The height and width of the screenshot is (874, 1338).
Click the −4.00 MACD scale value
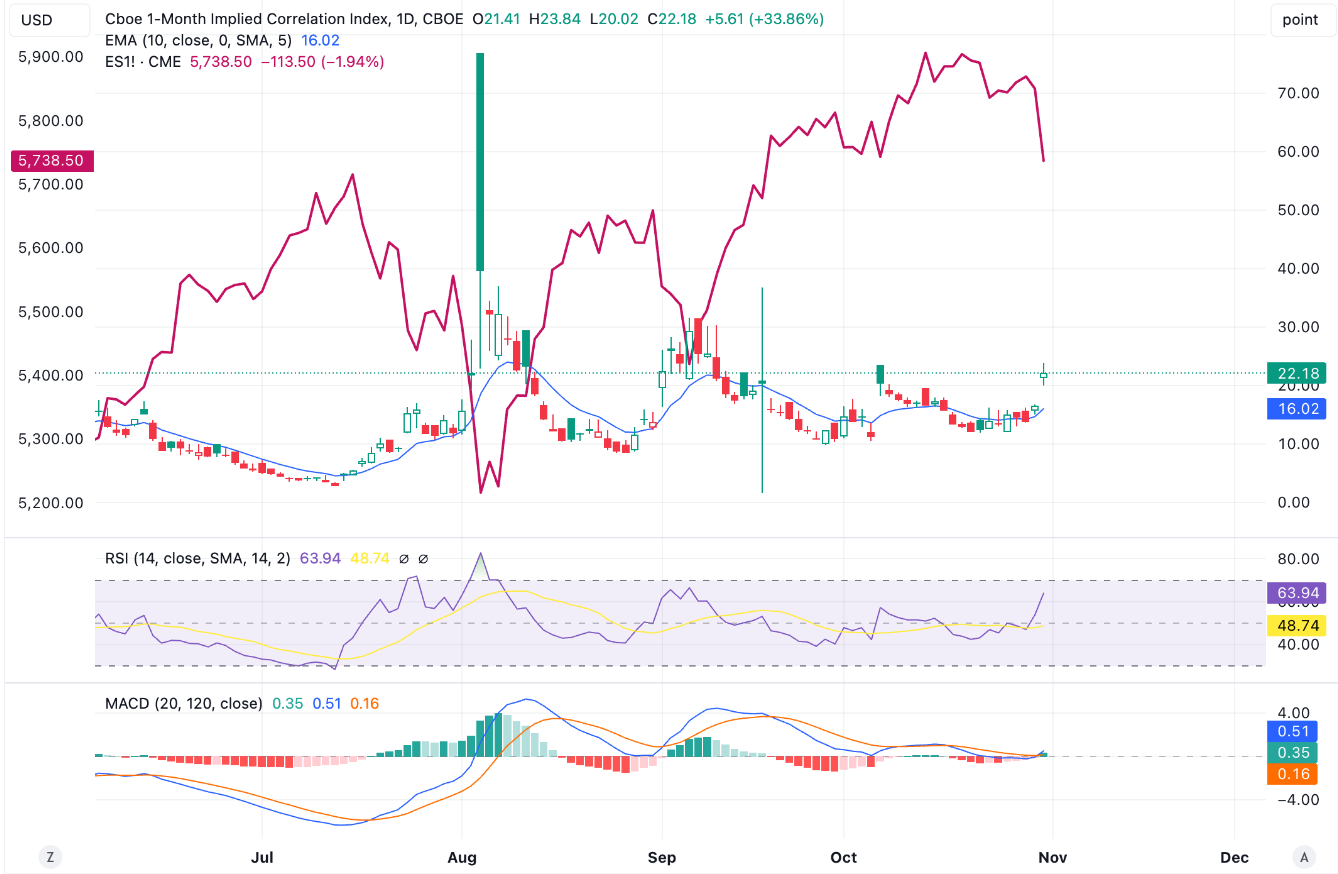[x=1297, y=800]
